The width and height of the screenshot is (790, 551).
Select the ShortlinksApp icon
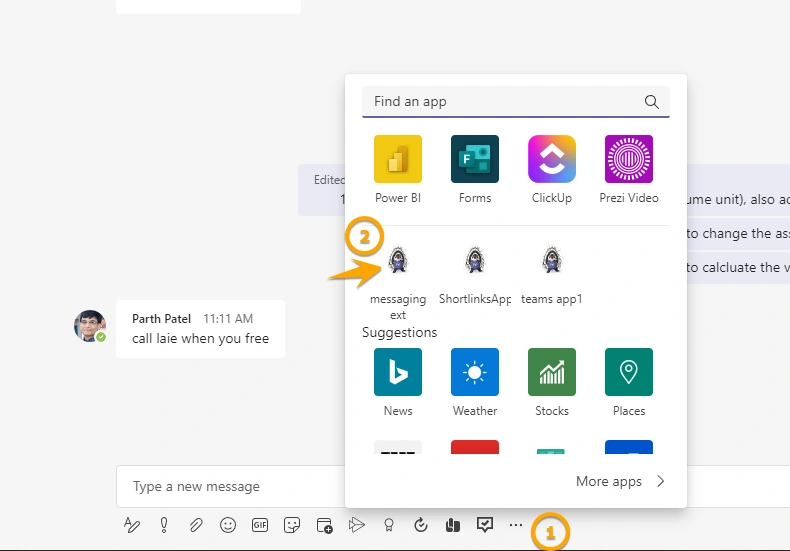(x=475, y=260)
